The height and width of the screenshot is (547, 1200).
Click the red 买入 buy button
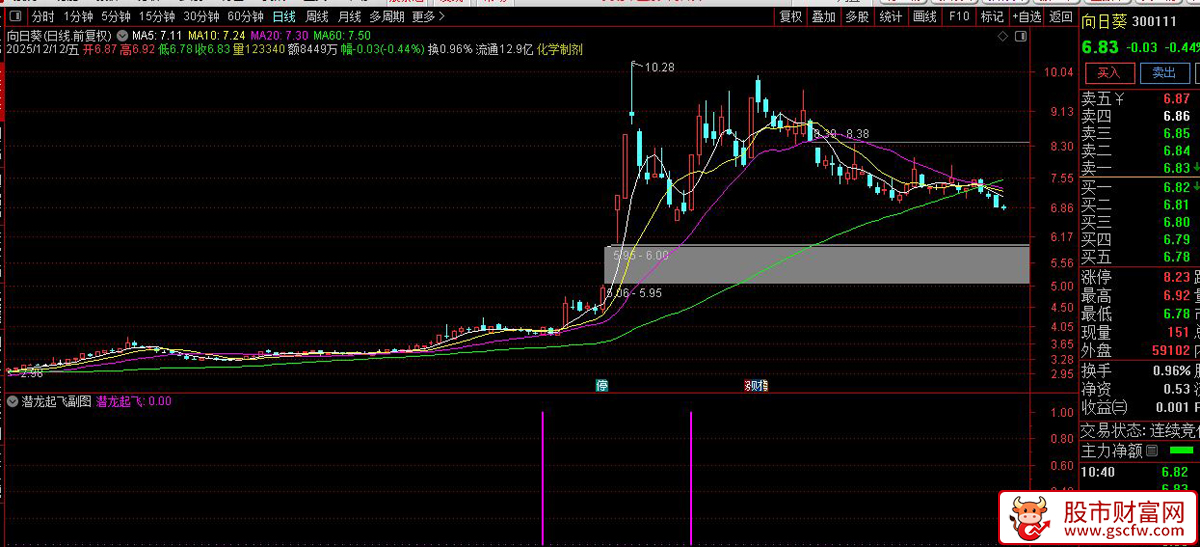point(1109,72)
